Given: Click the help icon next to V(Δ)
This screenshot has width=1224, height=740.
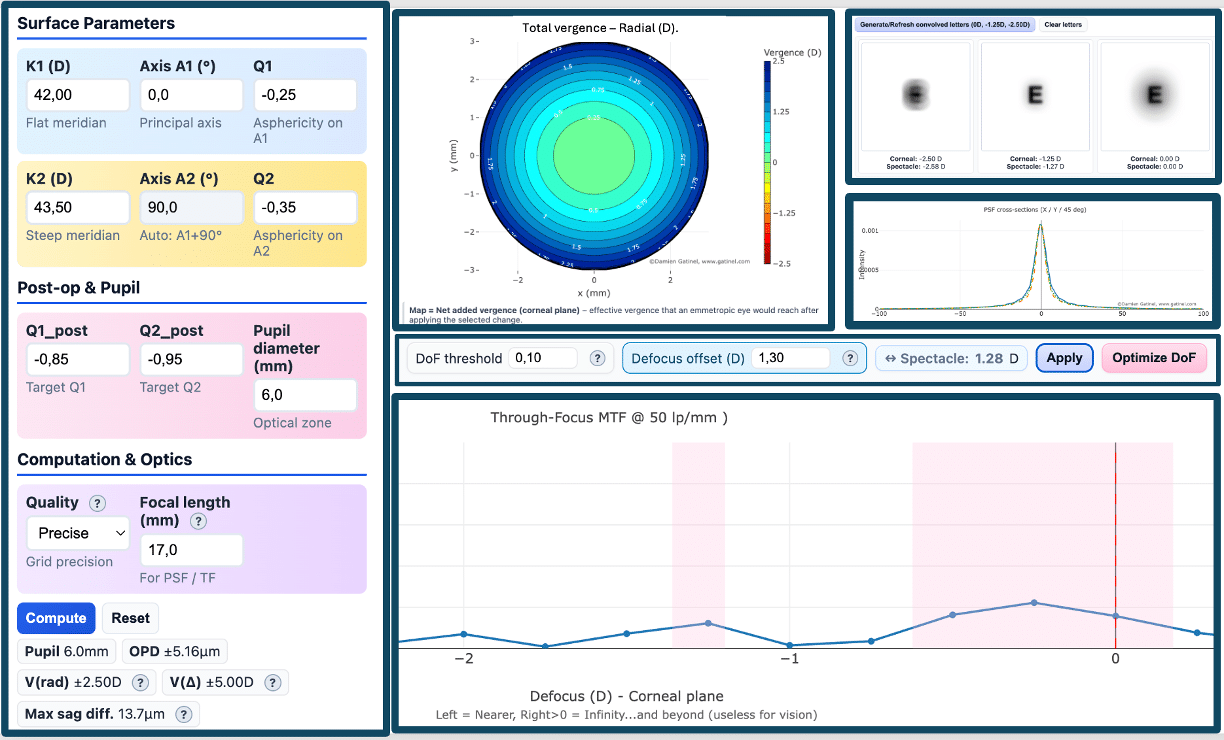Looking at the screenshot, I should (x=271, y=683).
